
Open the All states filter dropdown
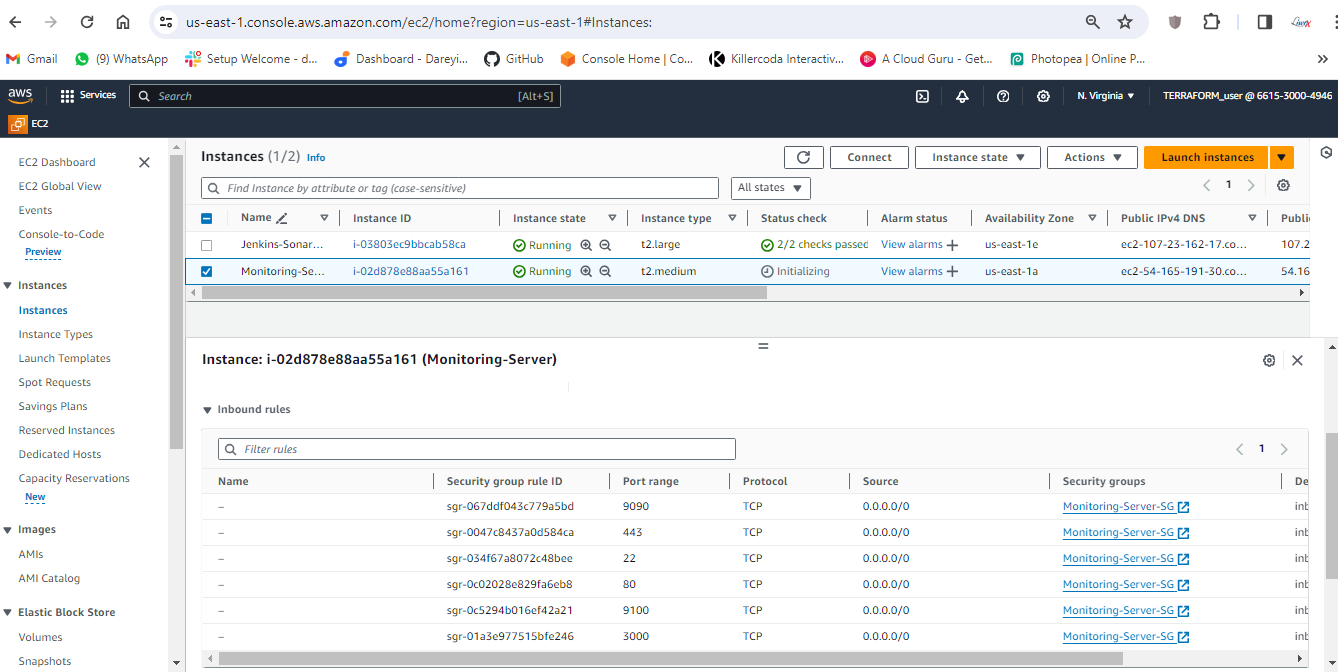(x=770, y=188)
